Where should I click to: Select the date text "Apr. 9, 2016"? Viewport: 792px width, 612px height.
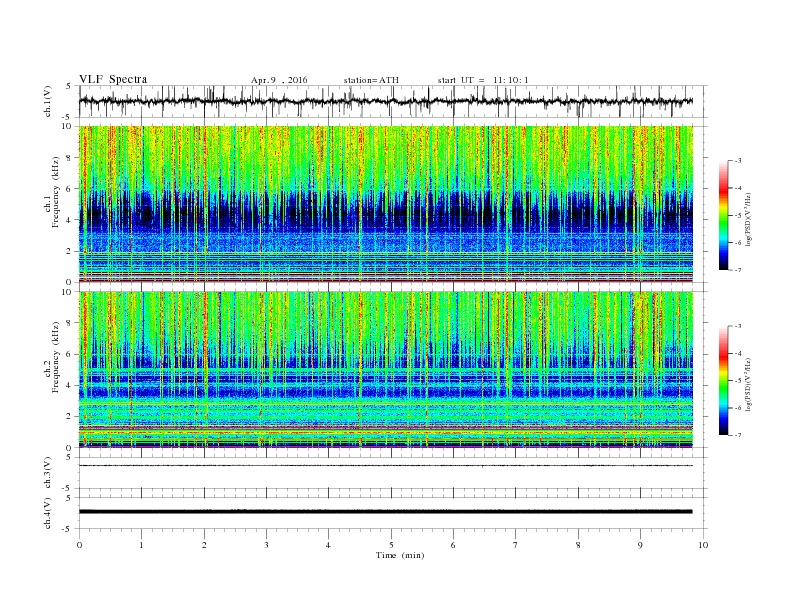tap(279, 80)
